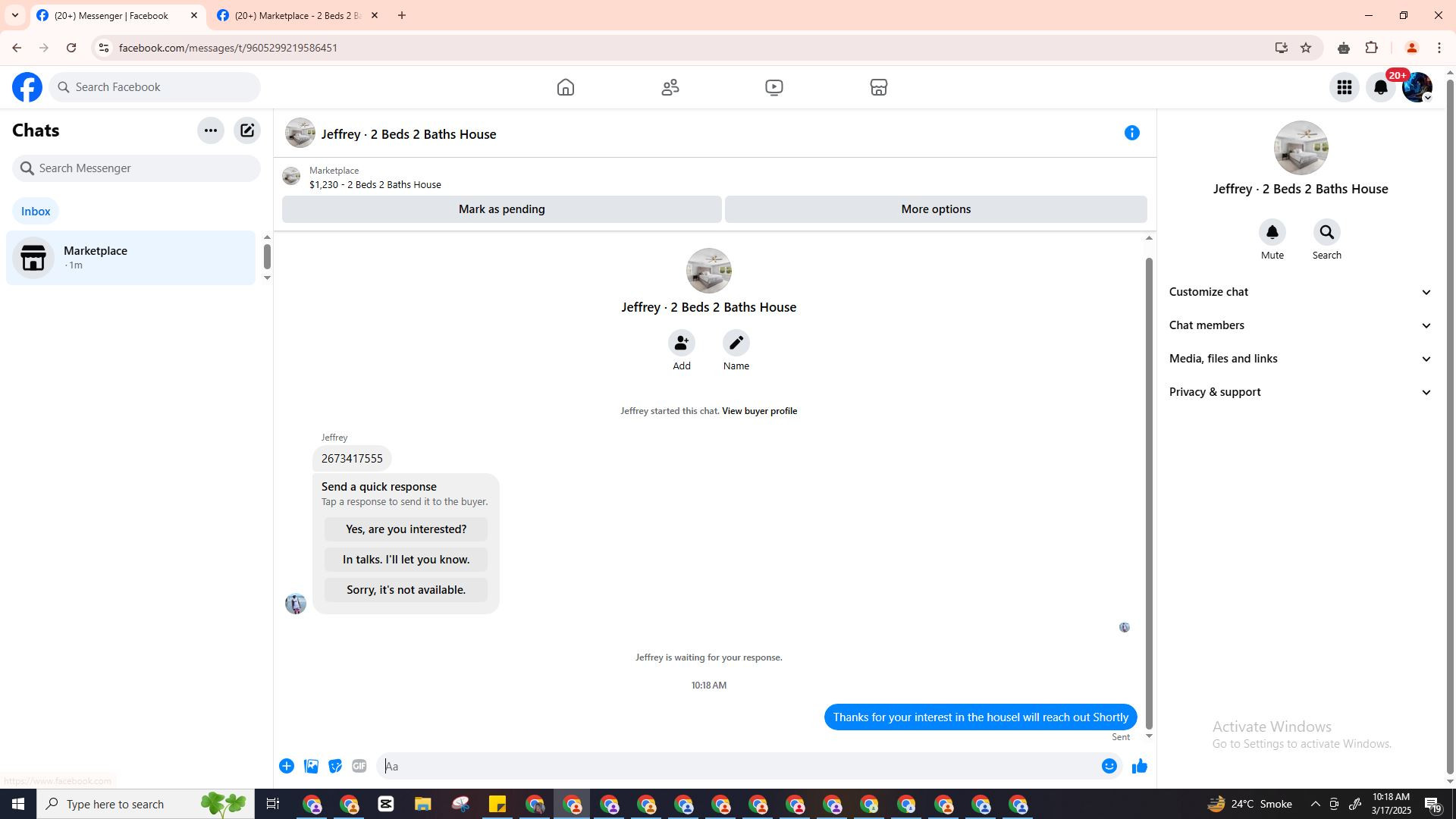Expand Chat members section
Image resolution: width=1456 pixels, height=819 pixels.
(x=1300, y=325)
